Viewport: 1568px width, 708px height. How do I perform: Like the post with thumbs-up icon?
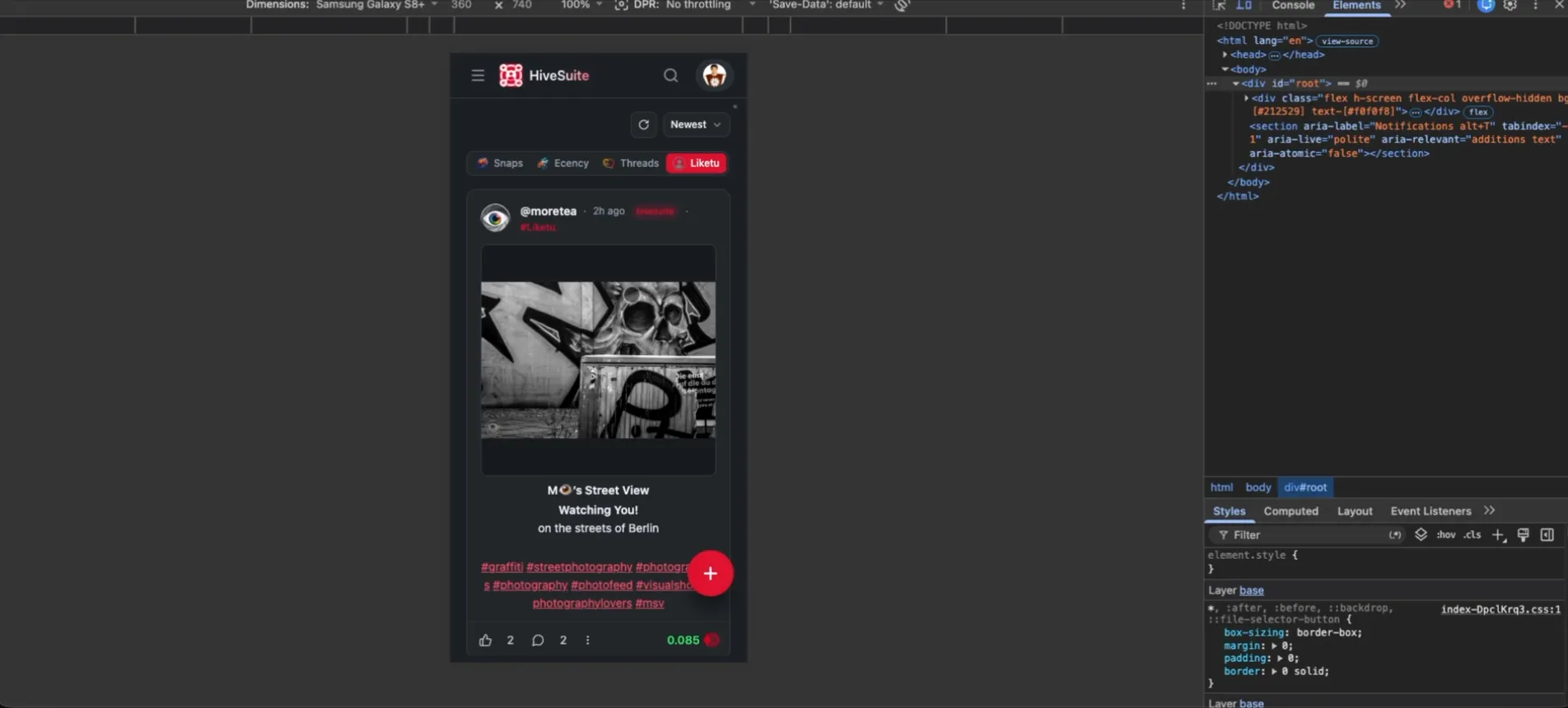pos(485,640)
